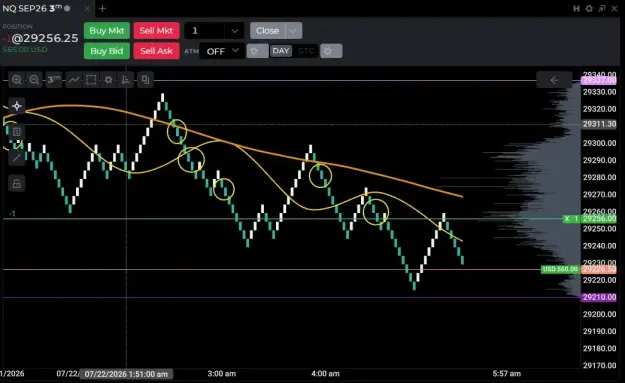
Task: Activate the dashed-rectangle selection tool
Action: pyautogui.click(x=91, y=80)
